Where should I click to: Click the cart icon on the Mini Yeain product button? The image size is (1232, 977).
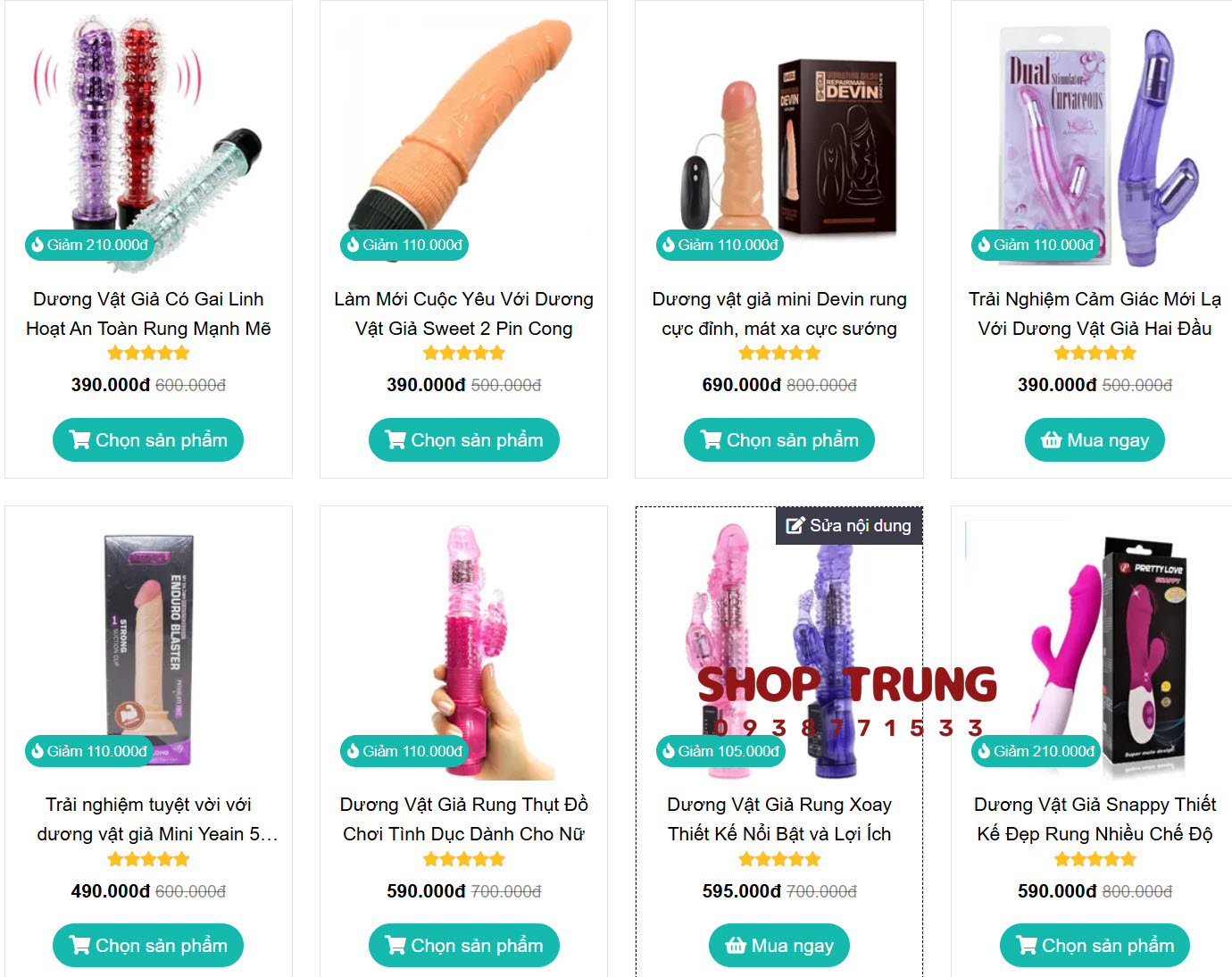pos(79,945)
